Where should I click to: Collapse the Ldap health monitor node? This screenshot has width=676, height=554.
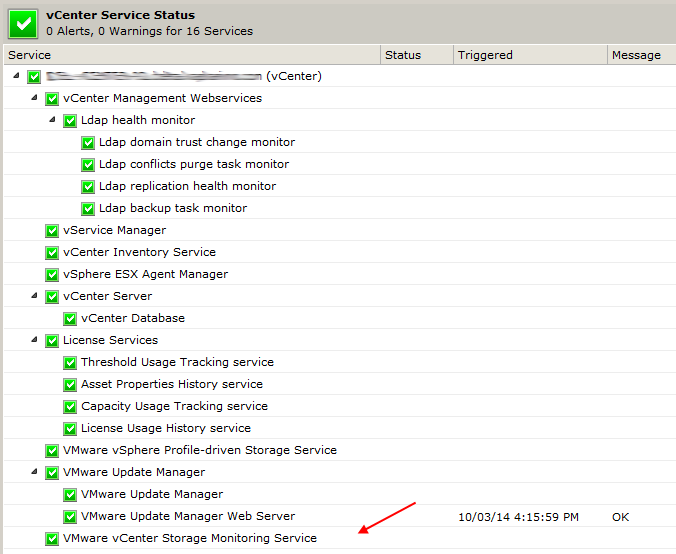(x=53, y=119)
